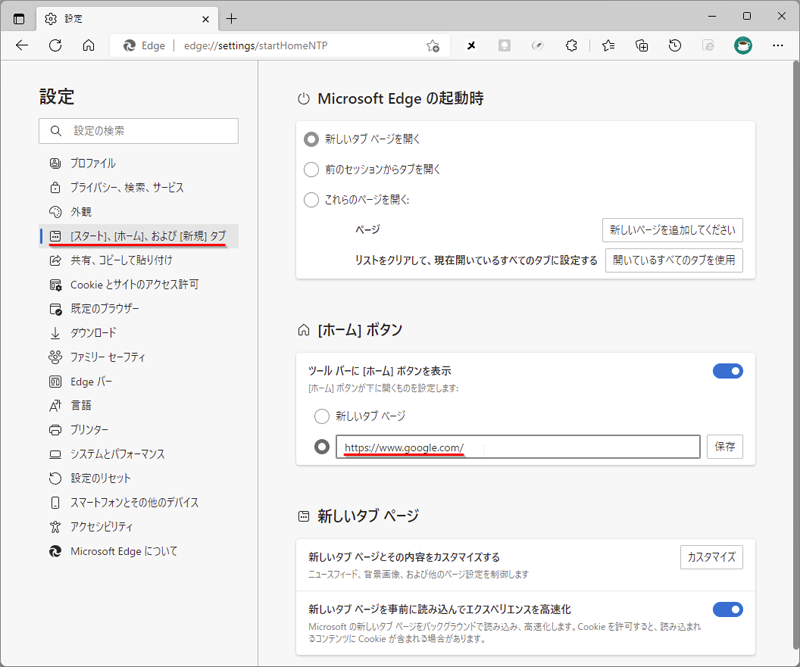This screenshot has width=800, height=667.
Task: Open 外観 settings
Action: [138, 212]
